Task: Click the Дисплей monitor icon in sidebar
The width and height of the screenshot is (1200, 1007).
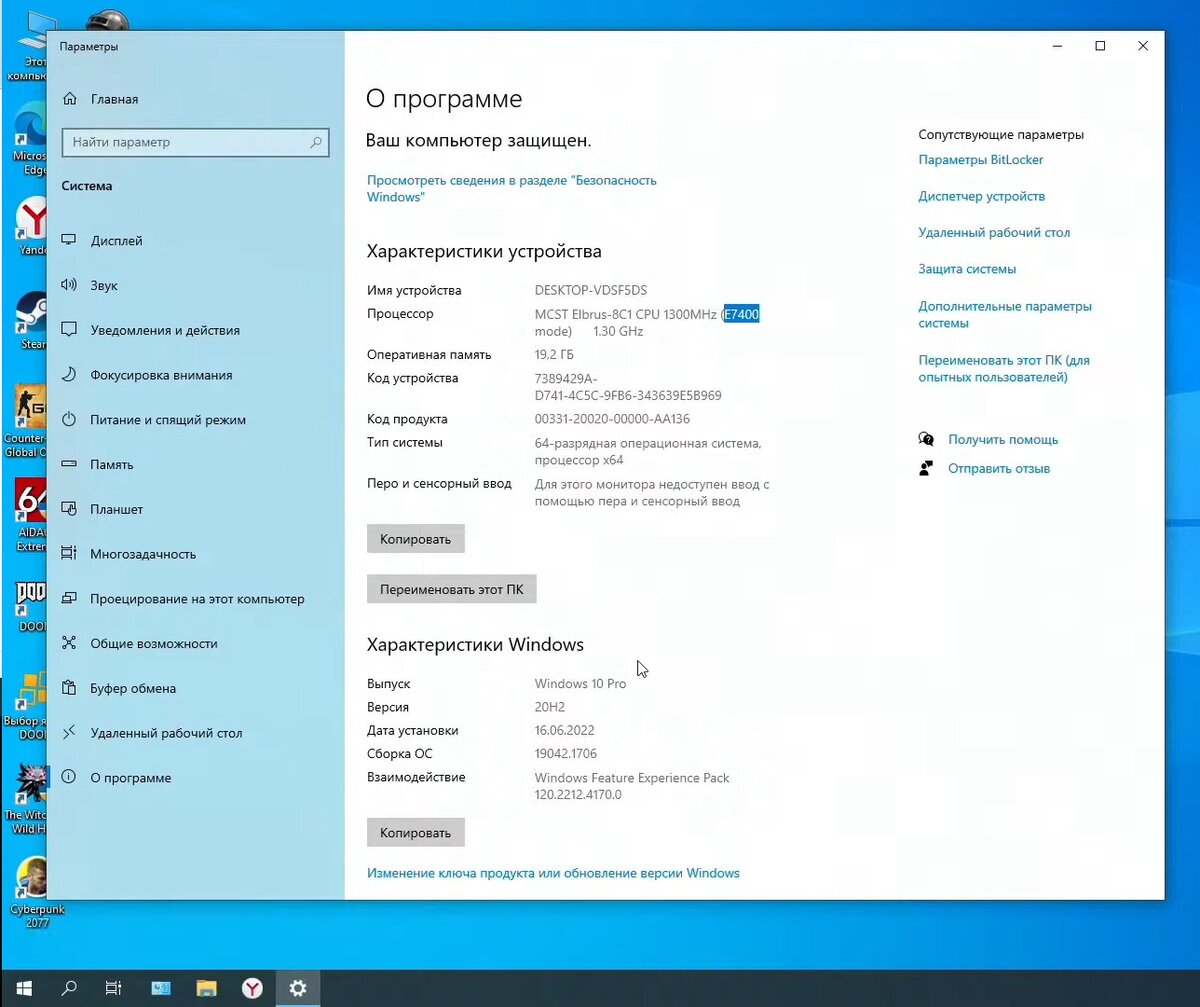Action: [69, 240]
